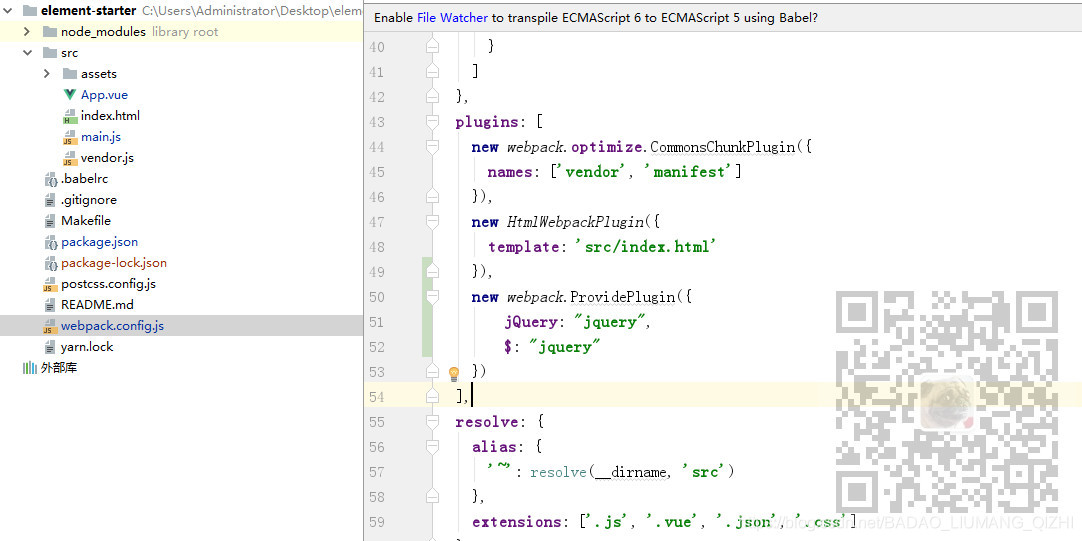
Task: Click the 'manifest' string on line 45
Action: 687,172
